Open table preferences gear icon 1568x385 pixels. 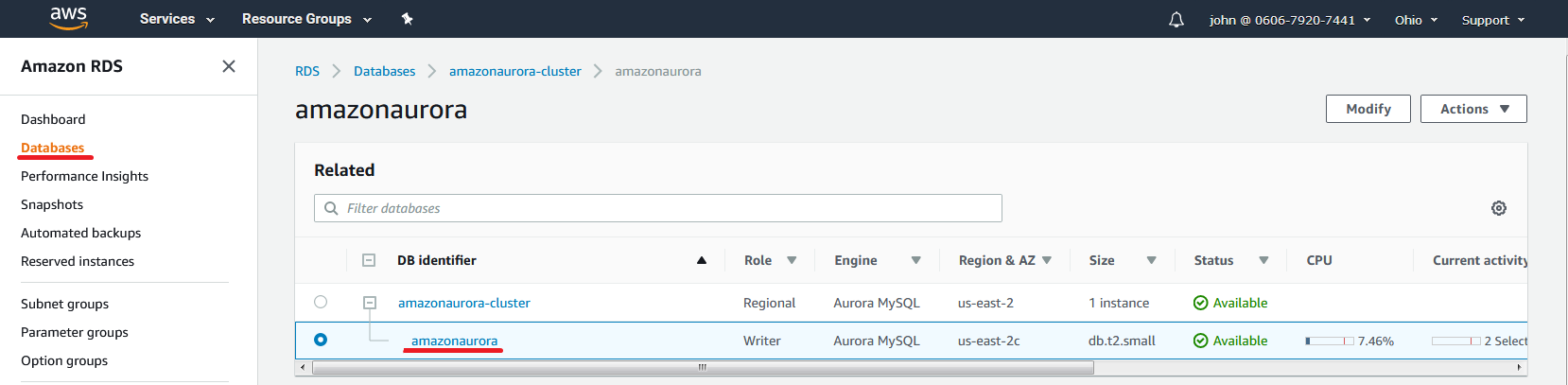point(1499,208)
